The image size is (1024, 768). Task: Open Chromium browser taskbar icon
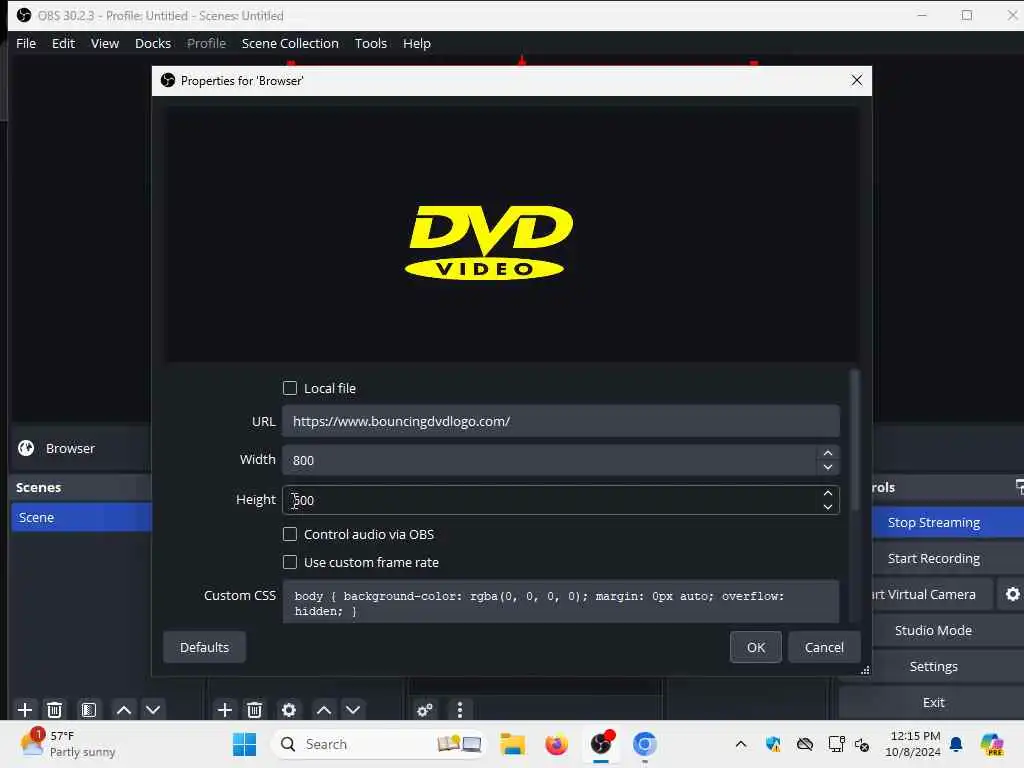[645, 744]
